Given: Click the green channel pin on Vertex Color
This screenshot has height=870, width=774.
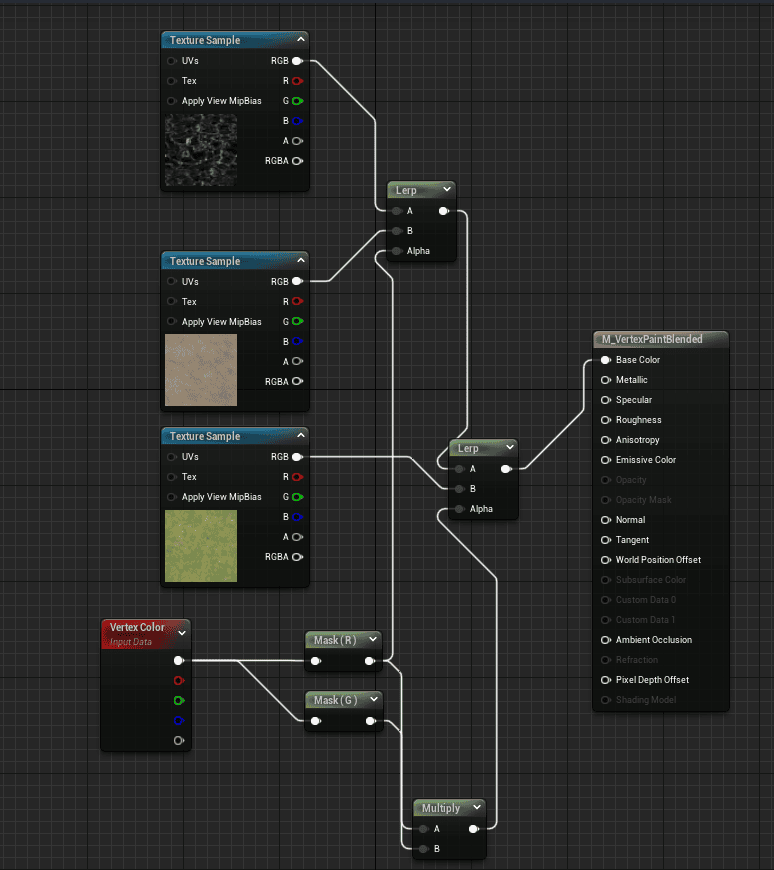Looking at the screenshot, I should [x=179, y=701].
